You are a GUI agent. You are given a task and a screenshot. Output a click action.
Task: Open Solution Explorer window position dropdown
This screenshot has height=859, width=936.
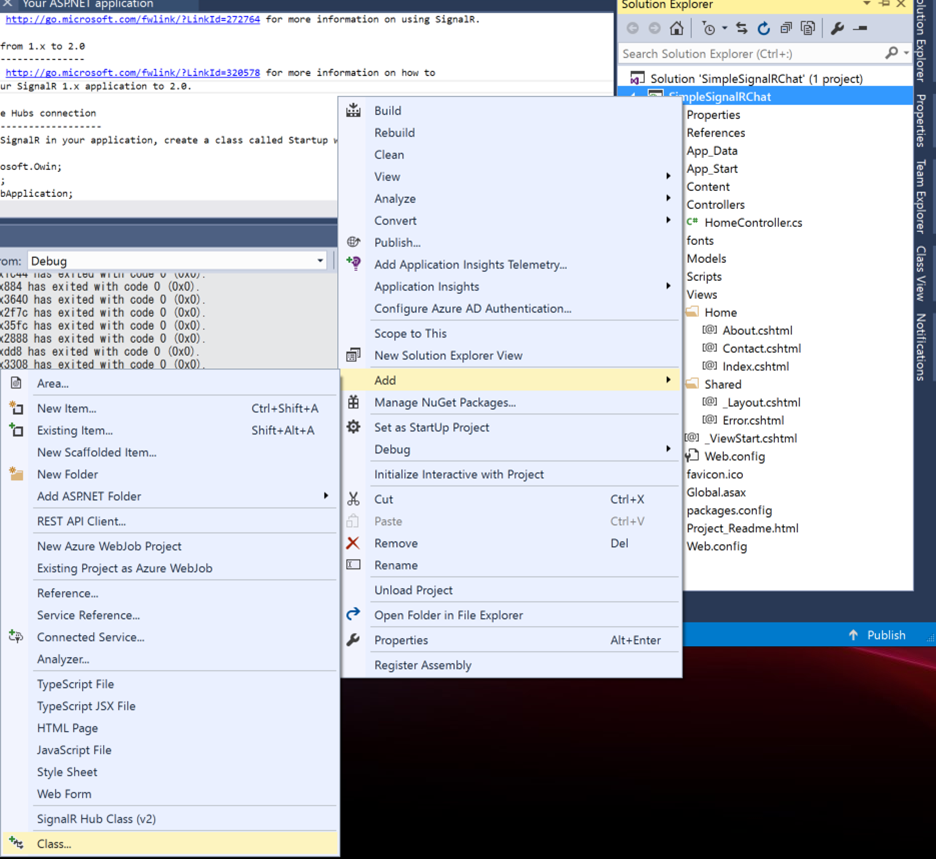[x=867, y=4]
